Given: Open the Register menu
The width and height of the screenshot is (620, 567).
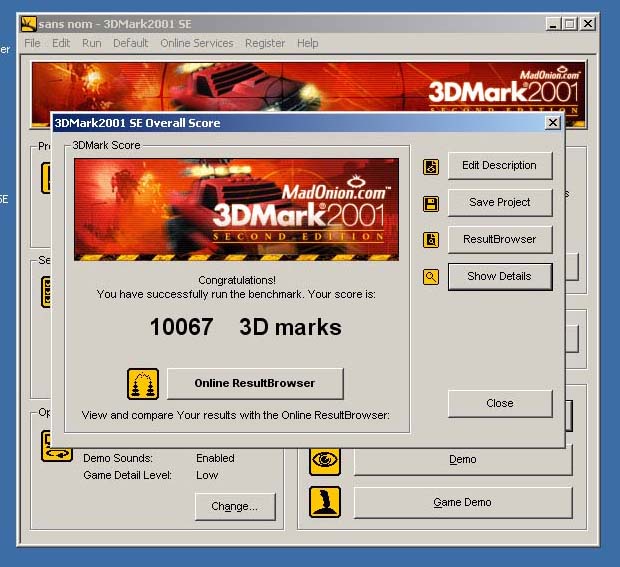Looking at the screenshot, I should [265, 43].
